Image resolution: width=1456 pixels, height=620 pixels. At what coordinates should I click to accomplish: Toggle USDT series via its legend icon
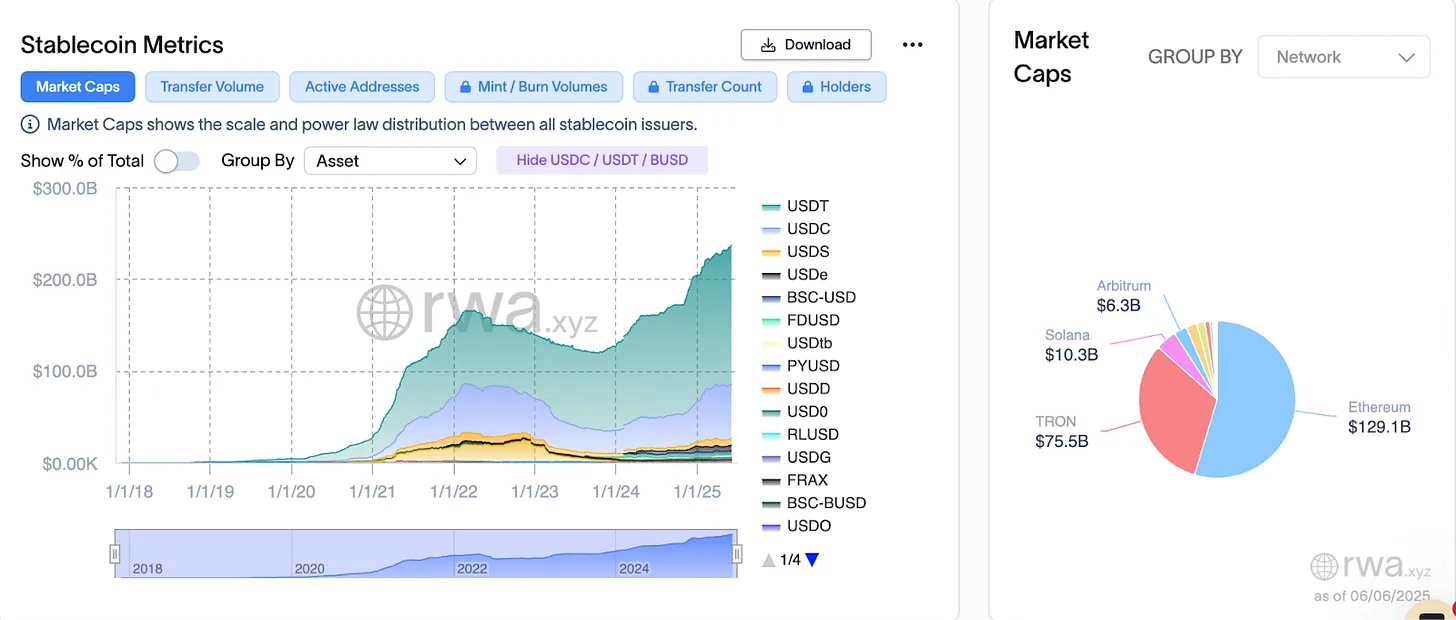click(770, 206)
